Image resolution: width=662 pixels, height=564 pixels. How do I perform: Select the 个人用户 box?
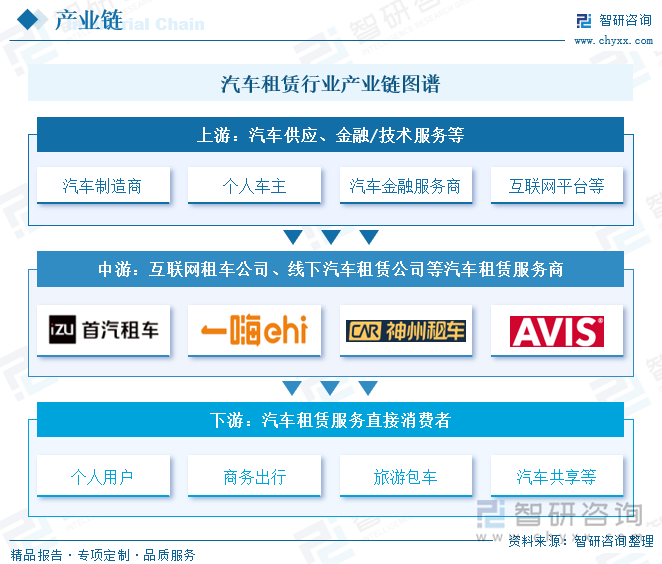pyautogui.click(x=103, y=476)
